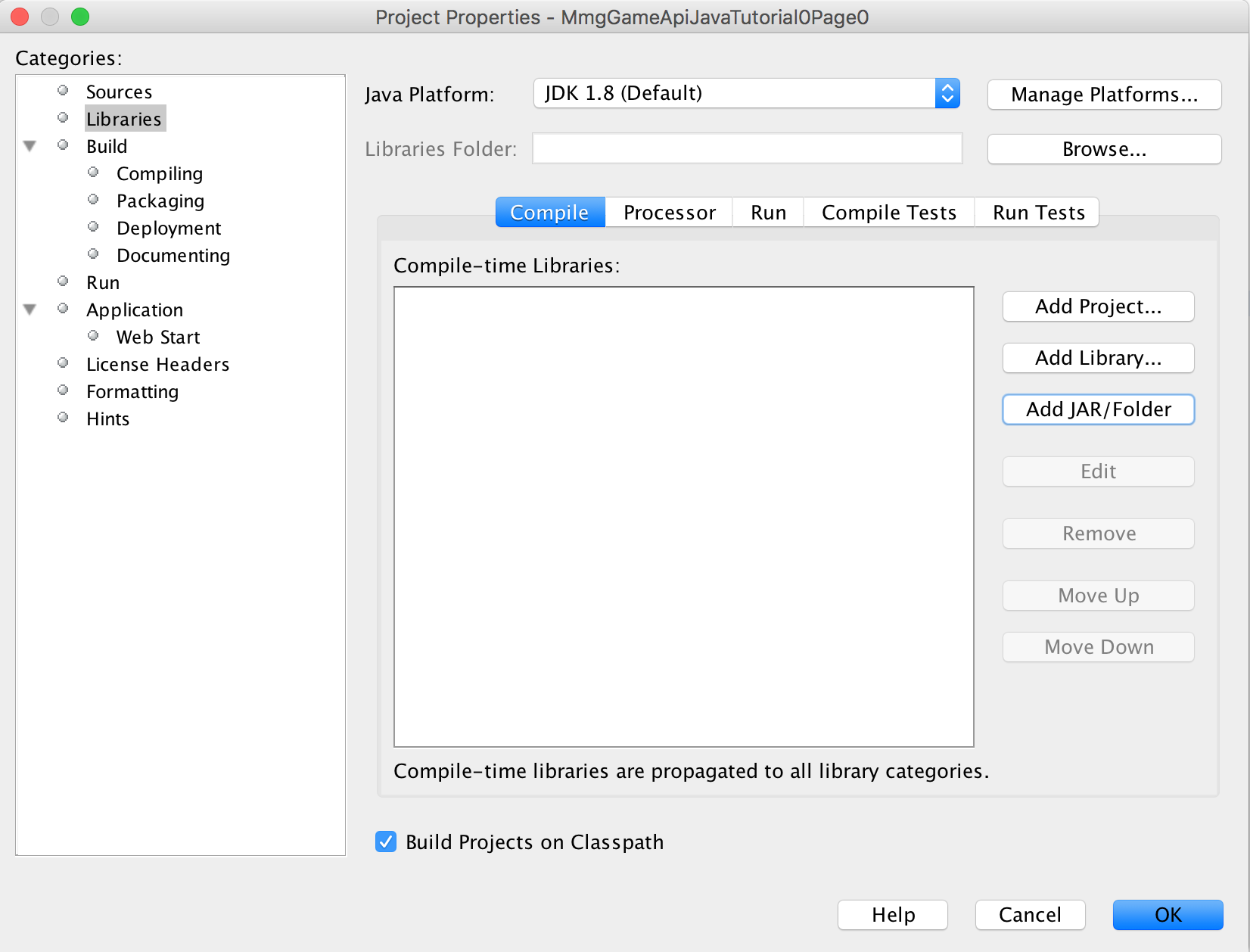Confirm the dialog with OK
Image resolution: width=1250 pixels, height=952 pixels.
[1168, 915]
